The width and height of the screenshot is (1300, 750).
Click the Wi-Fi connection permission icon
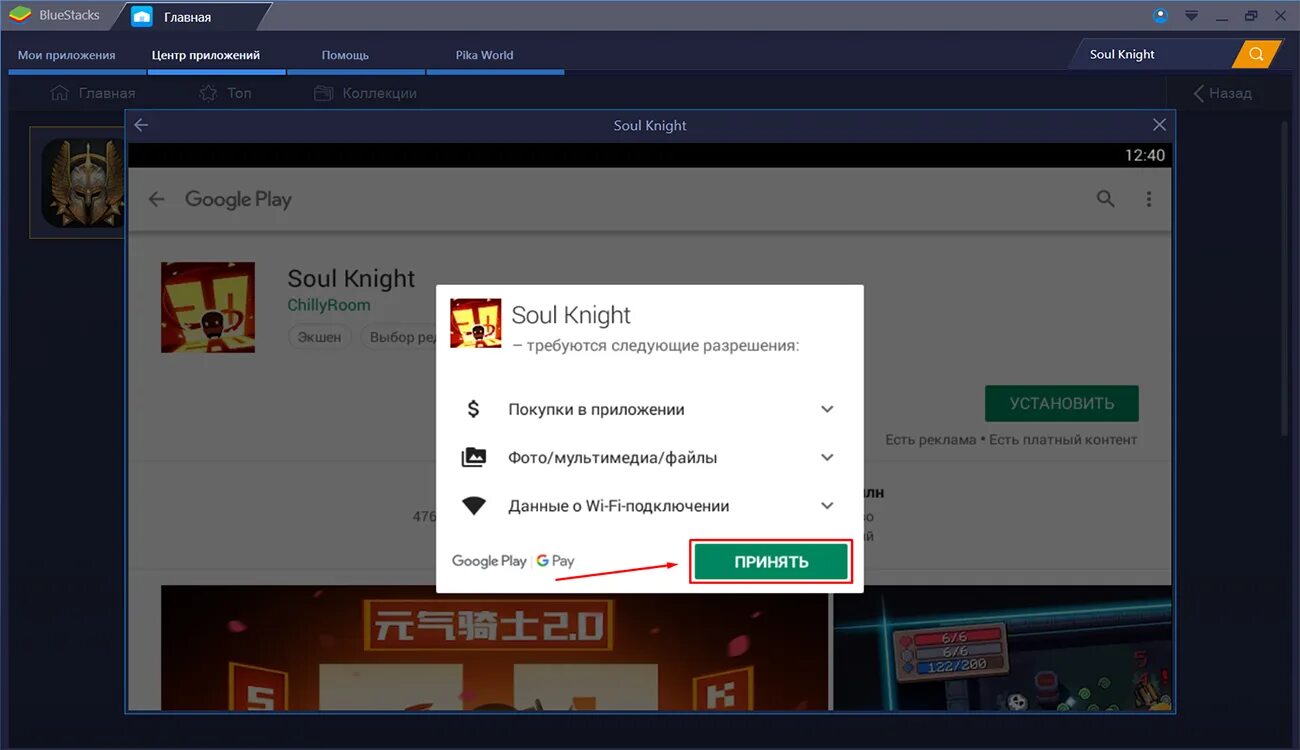pyautogui.click(x=474, y=506)
